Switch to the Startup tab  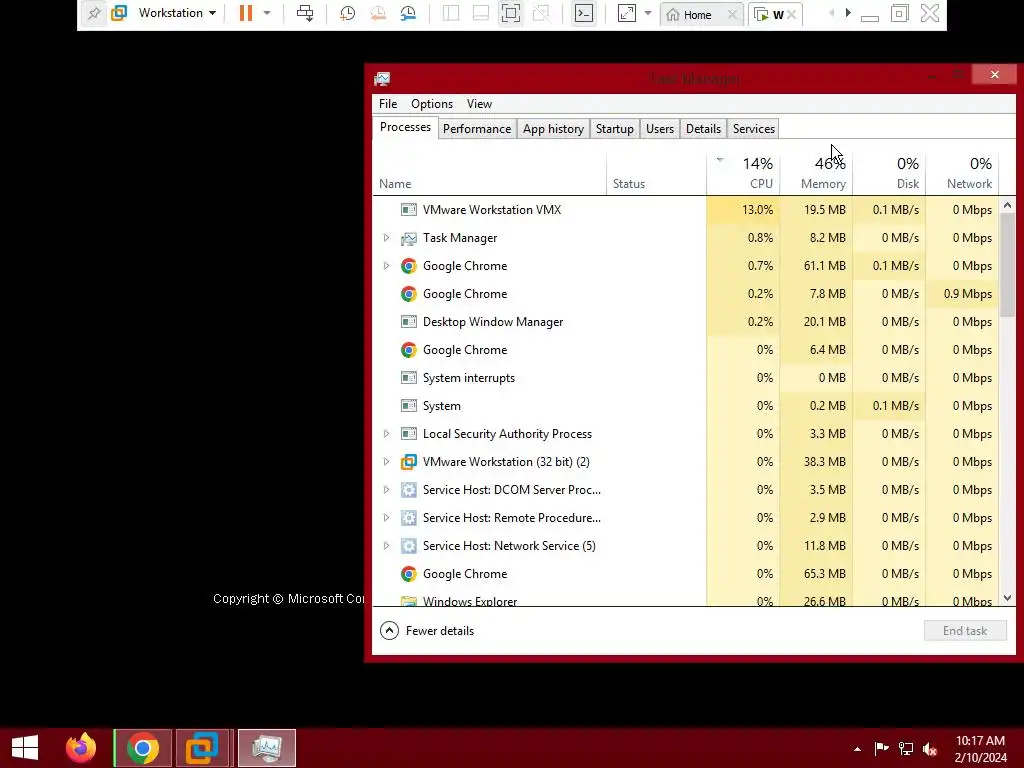click(x=615, y=129)
